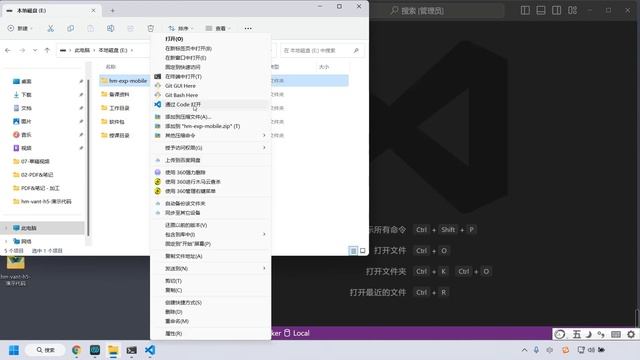Open the 查看 (View) dropdown

218,28
